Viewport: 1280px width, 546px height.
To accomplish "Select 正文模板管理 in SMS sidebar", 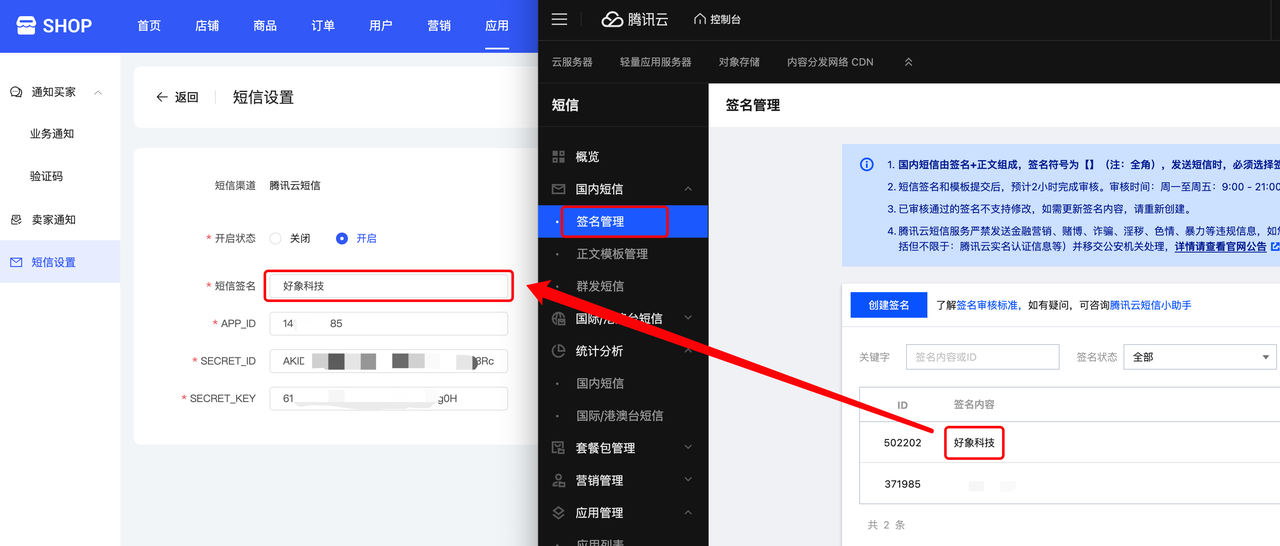I will pyautogui.click(x=612, y=254).
